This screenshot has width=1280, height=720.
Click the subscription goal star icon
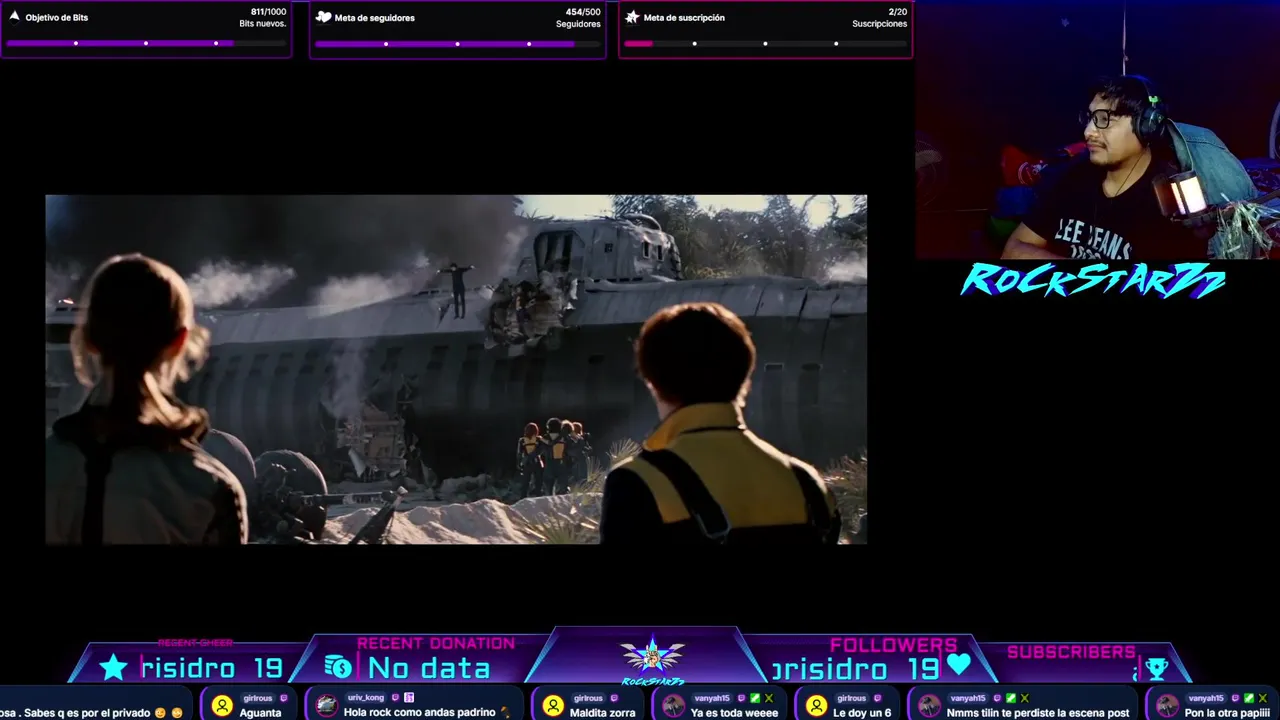click(632, 17)
